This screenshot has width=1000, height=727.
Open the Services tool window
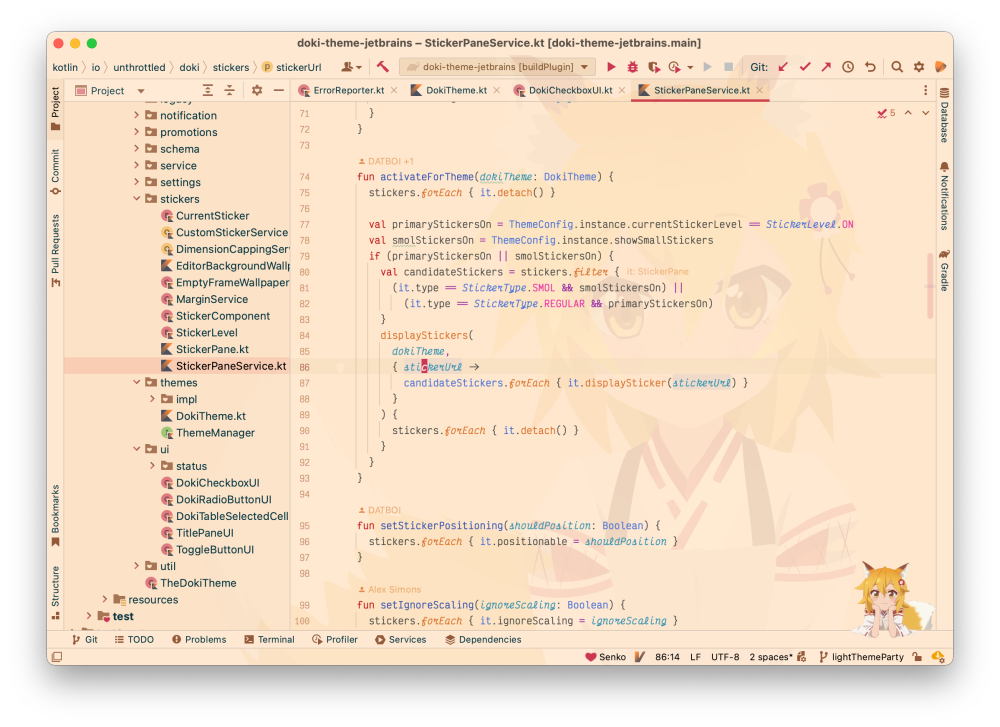401,640
